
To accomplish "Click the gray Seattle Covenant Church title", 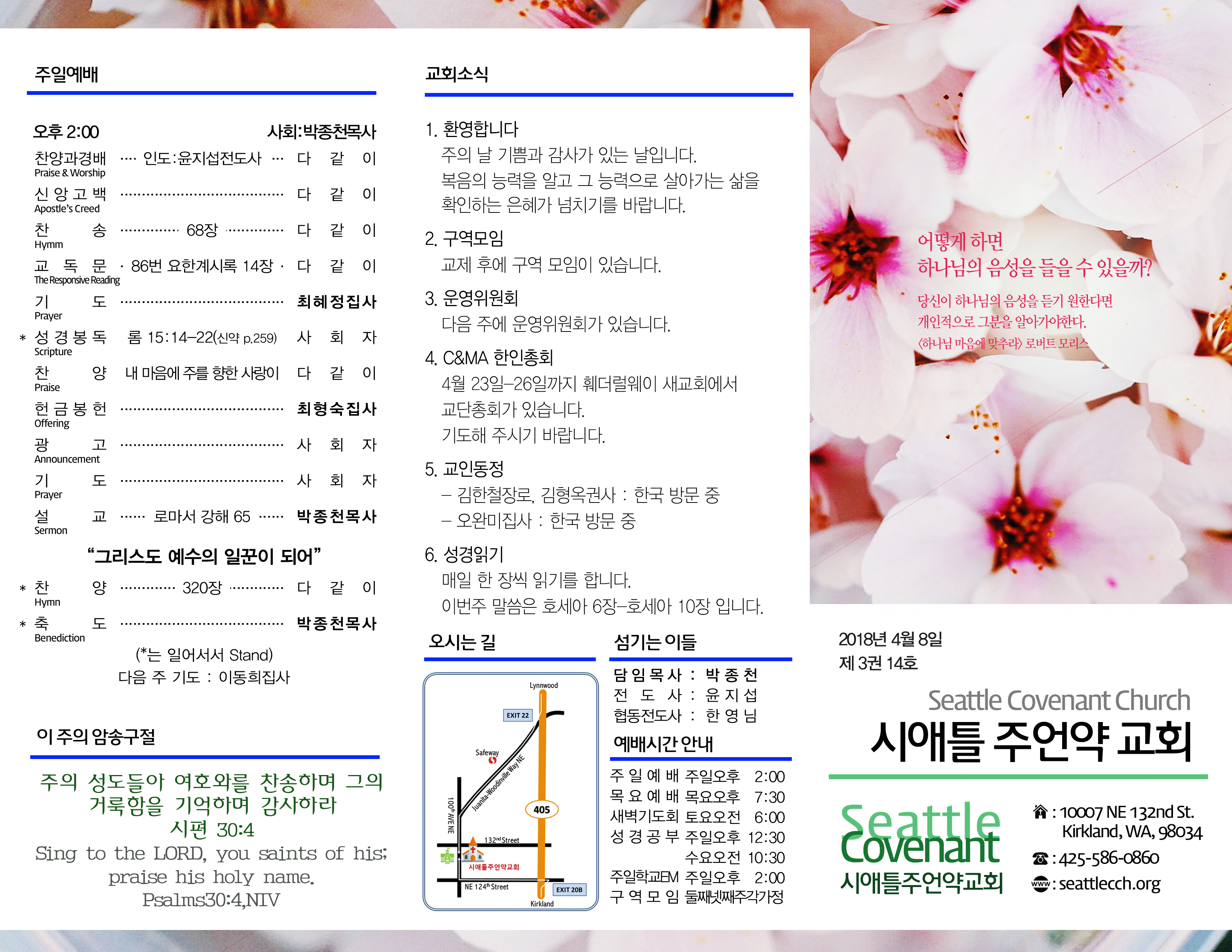I will coord(1060,700).
